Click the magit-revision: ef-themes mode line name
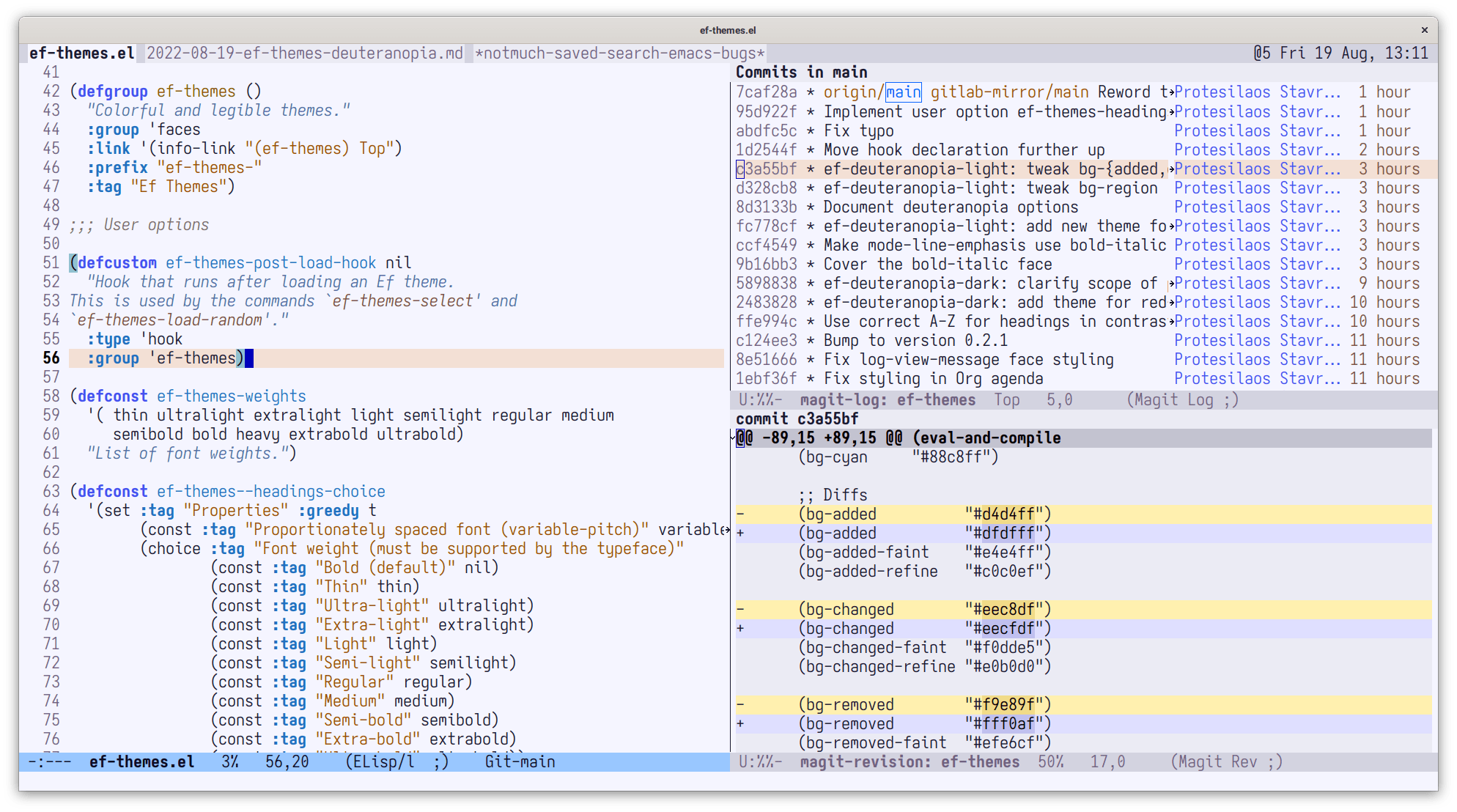 coord(910,761)
